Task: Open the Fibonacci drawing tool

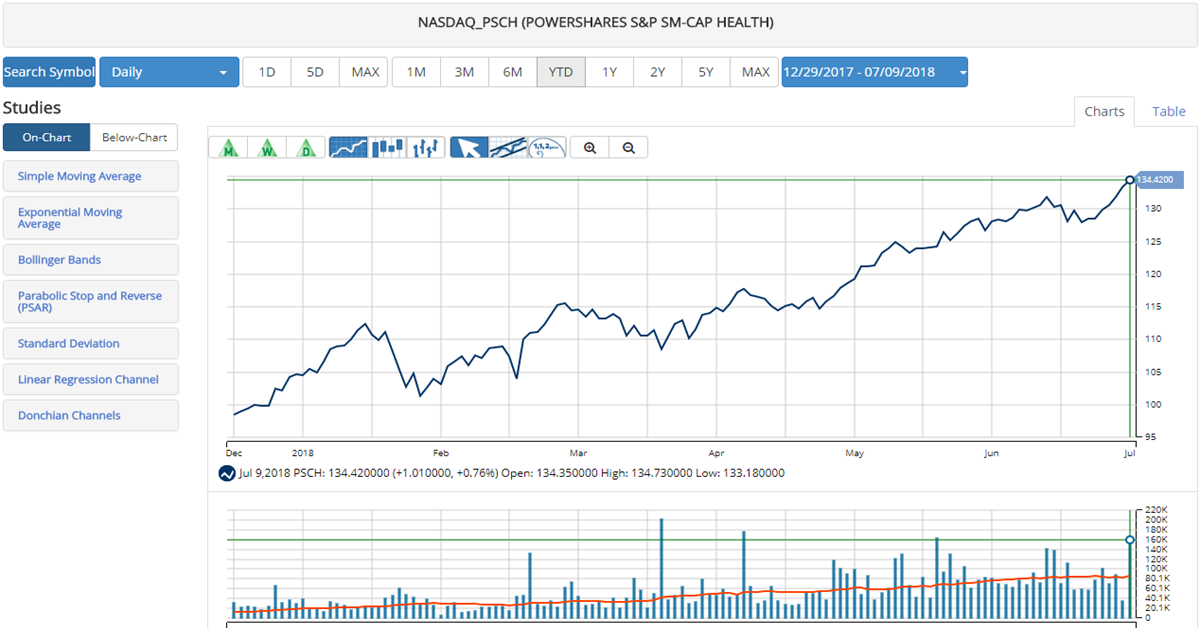Action: point(547,147)
